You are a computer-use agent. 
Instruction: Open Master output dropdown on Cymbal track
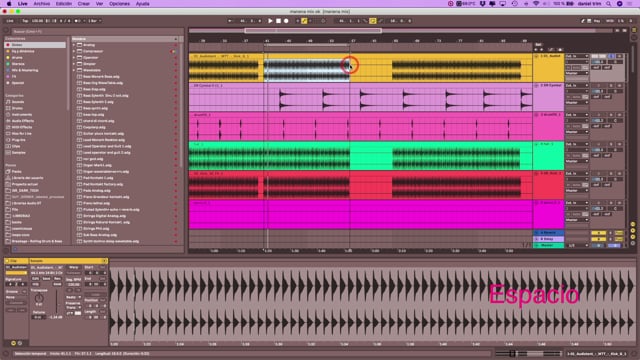(577, 103)
